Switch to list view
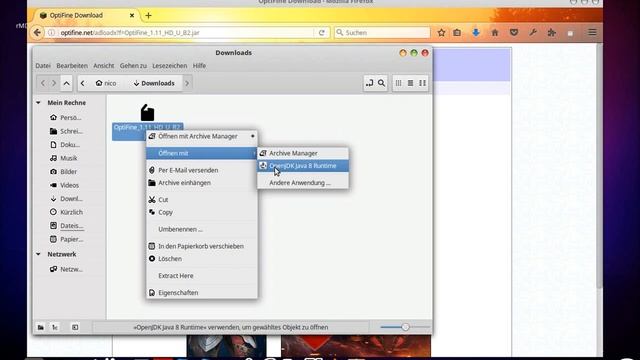 410,83
